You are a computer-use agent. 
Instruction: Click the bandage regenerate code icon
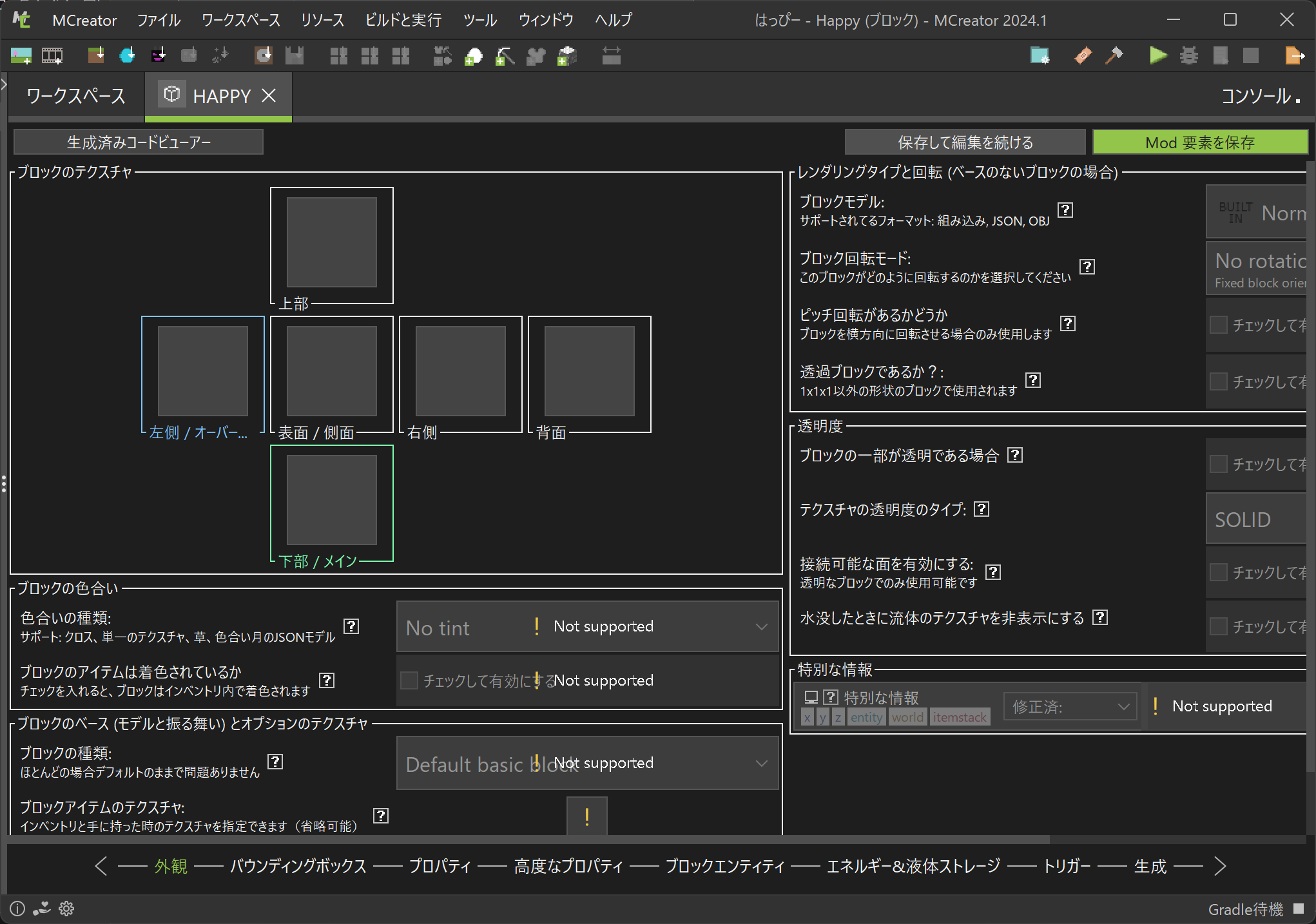point(1083,56)
